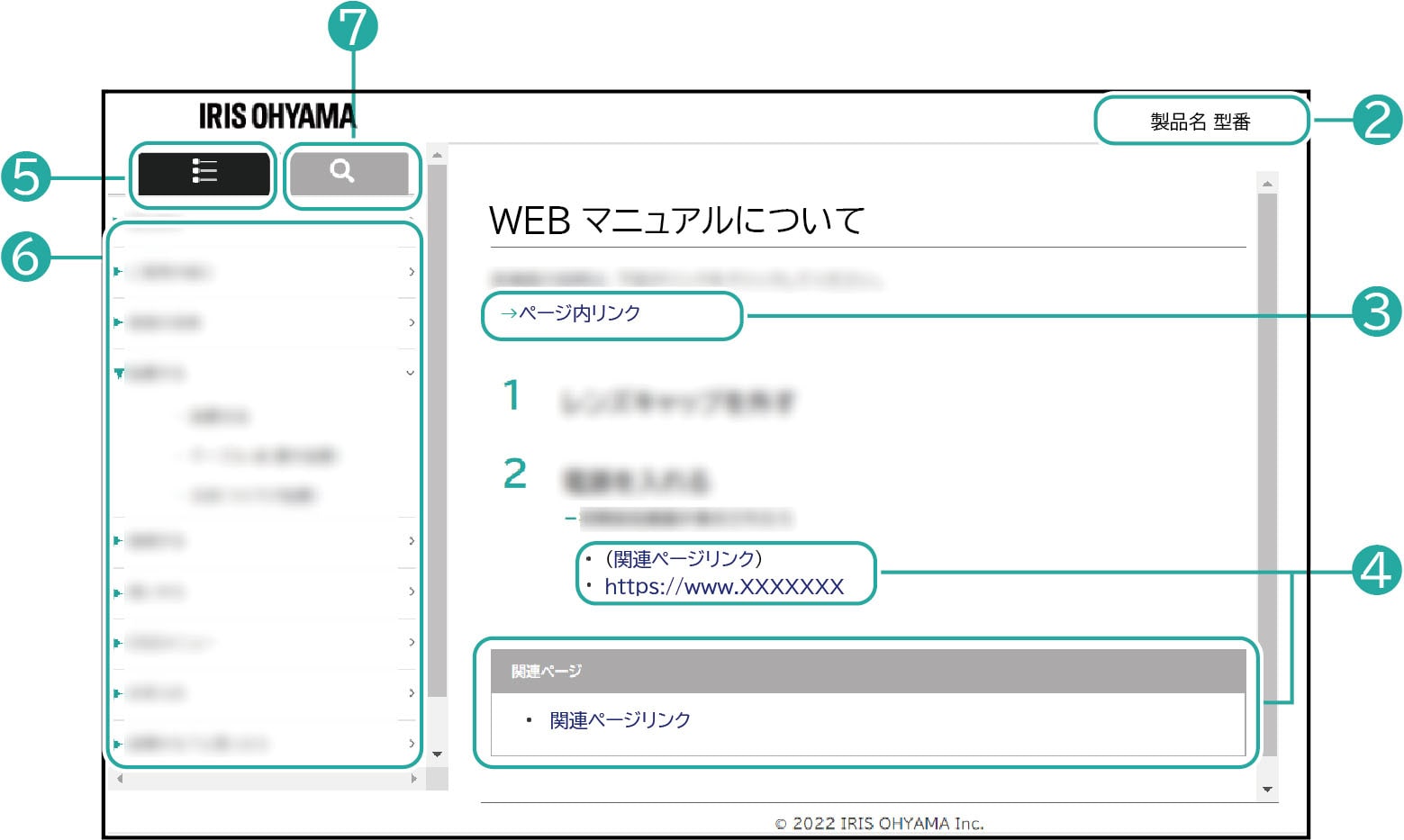Click the content pane scroll-up arrow

click(x=1267, y=184)
